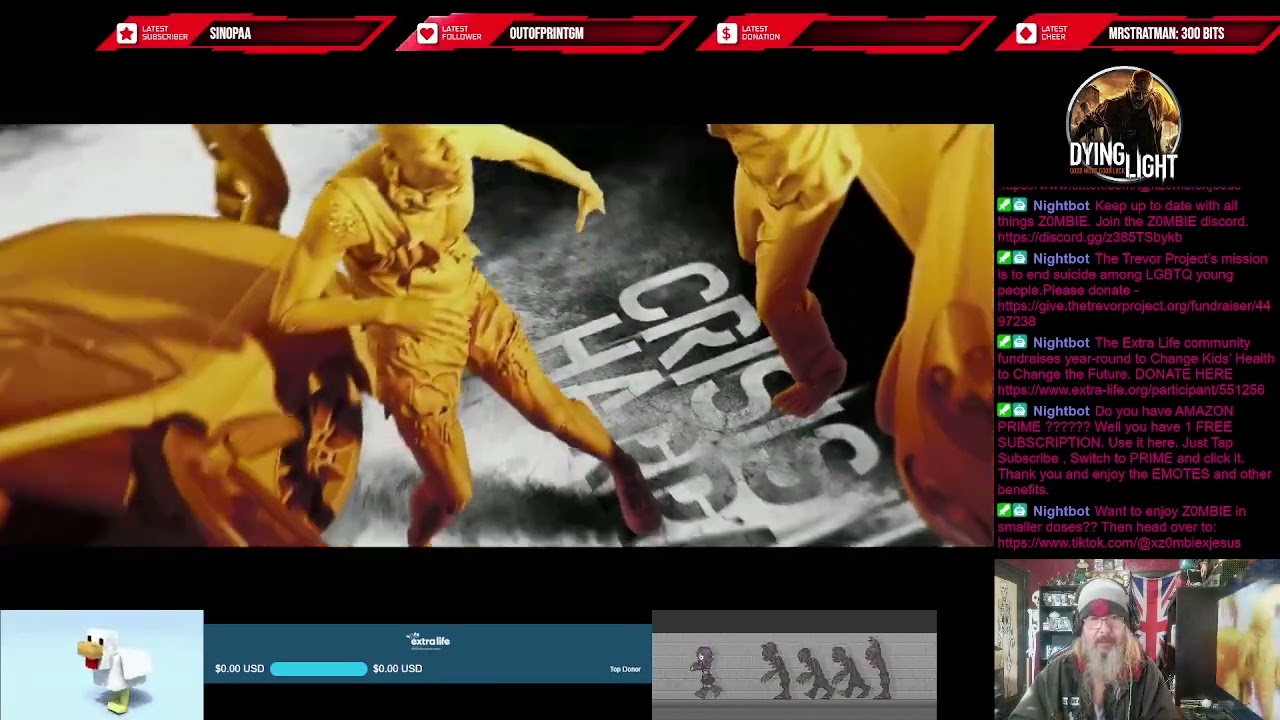Click the Nightbot name on the Extra Life message

(1061, 343)
